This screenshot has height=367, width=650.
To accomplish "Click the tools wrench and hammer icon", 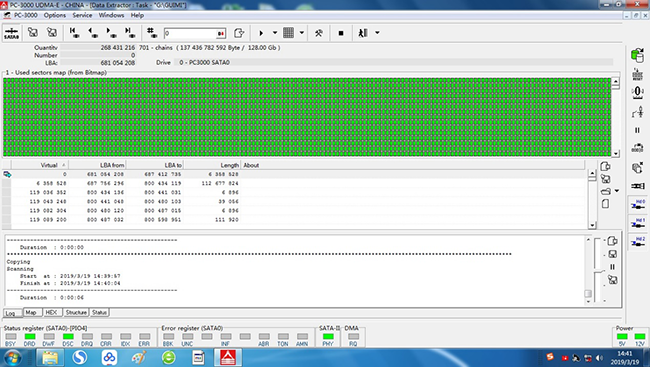I will click(318, 33).
